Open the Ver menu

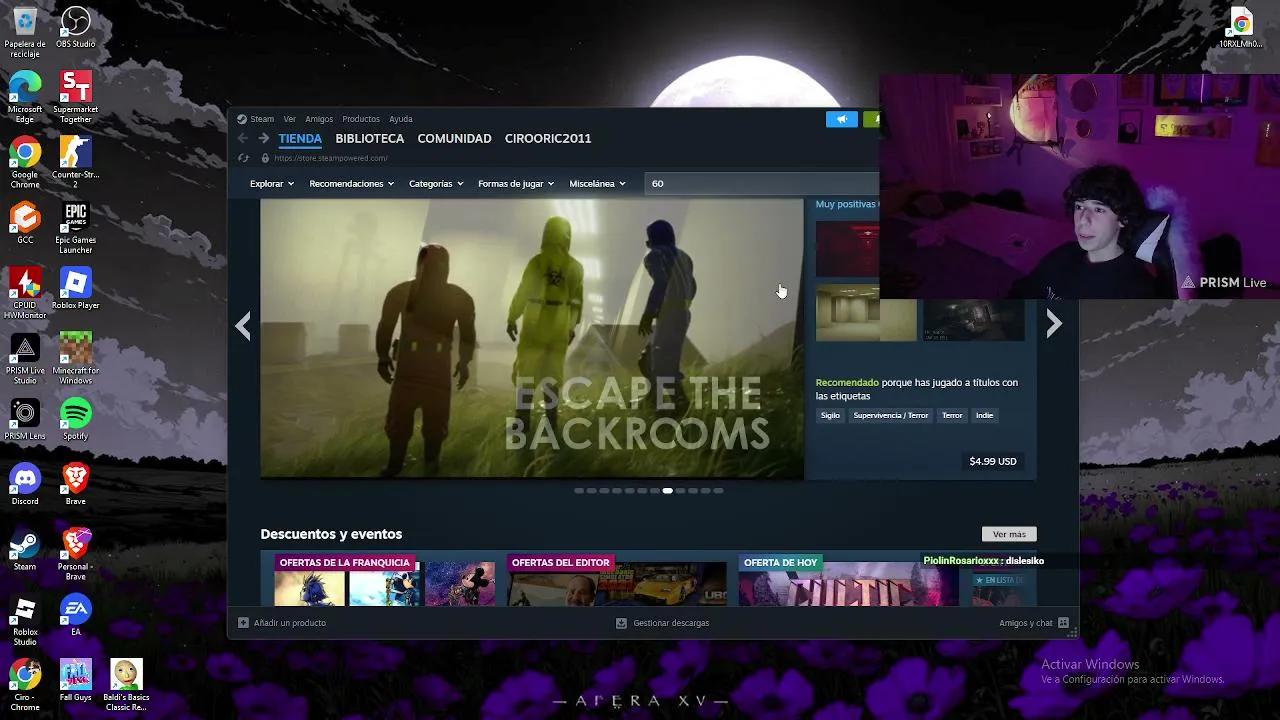(x=289, y=119)
